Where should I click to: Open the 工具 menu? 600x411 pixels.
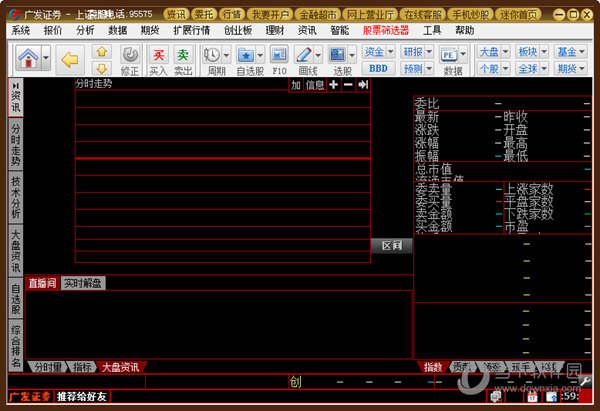432,30
